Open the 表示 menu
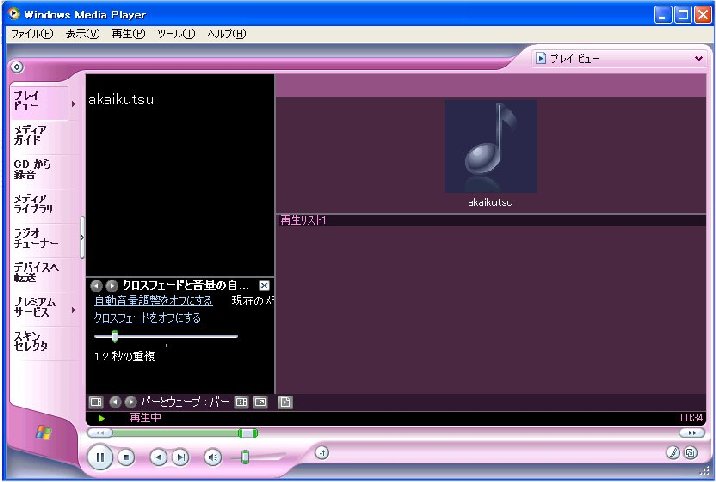 pyautogui.click(x=83, y=34)
